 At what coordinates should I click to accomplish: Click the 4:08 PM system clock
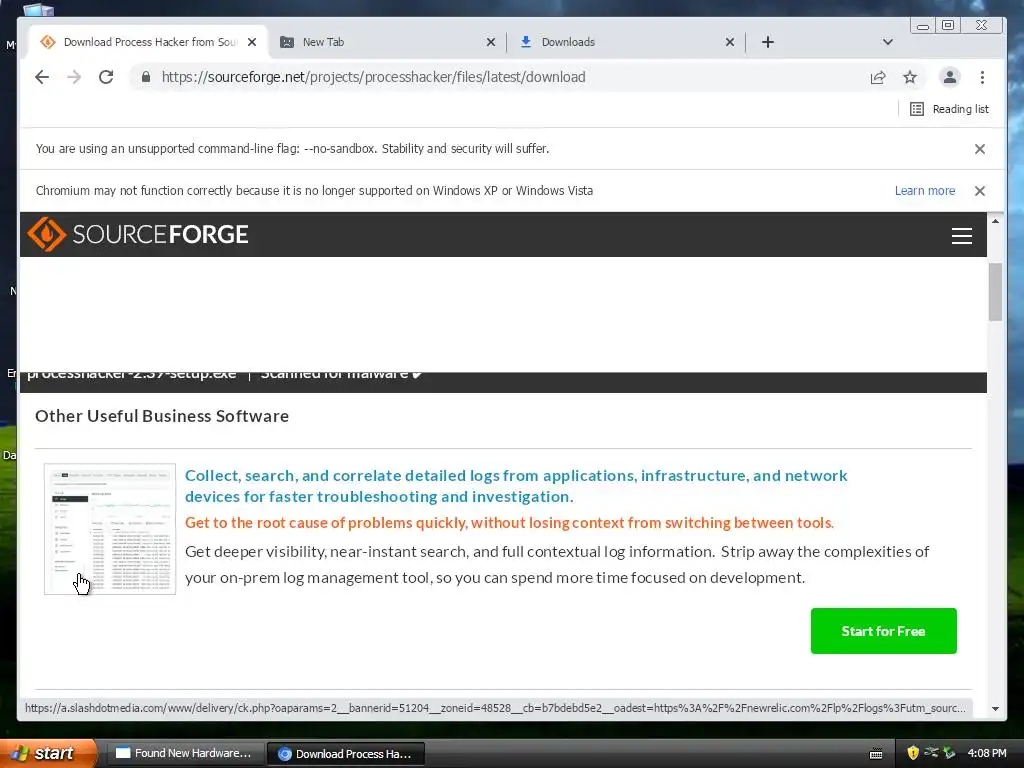987,754
